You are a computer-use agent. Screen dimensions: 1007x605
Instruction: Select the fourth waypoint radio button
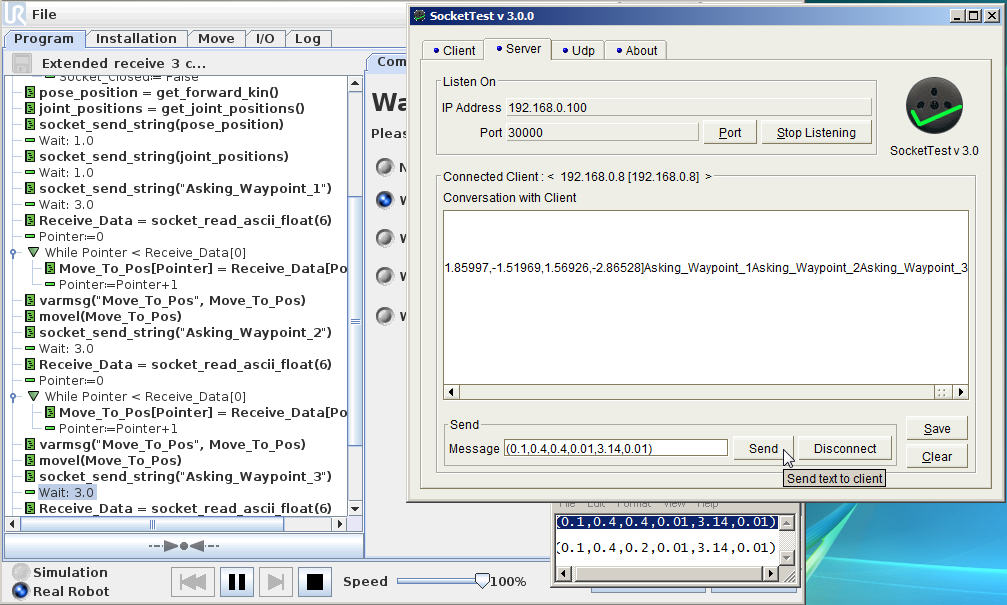pos(385,276)
